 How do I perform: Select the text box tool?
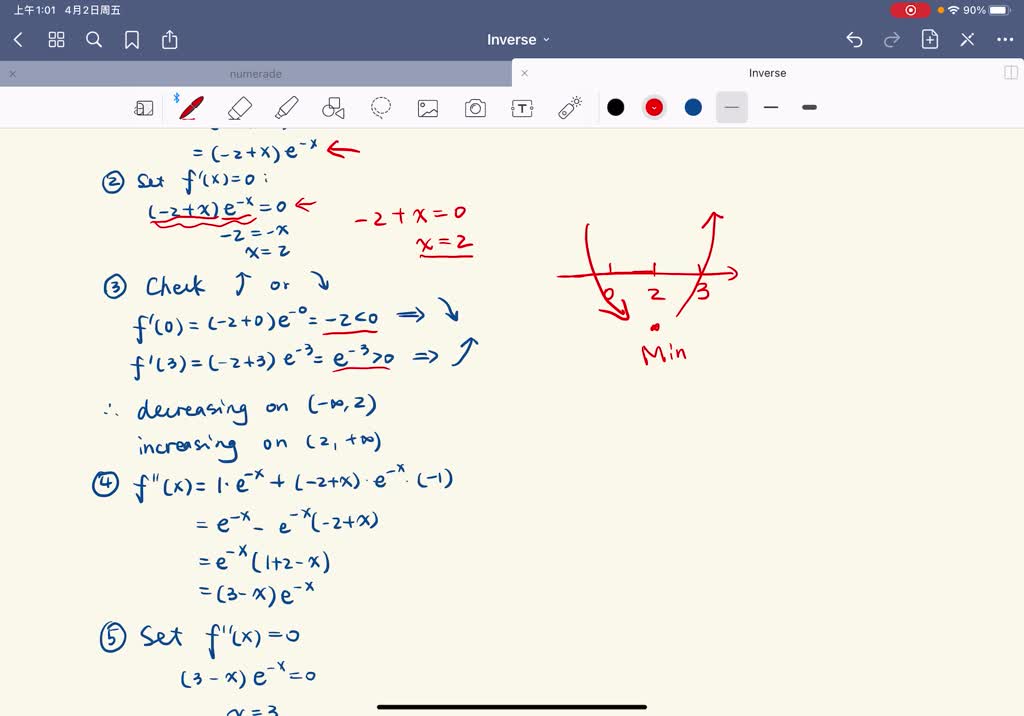tap(522, 107)
